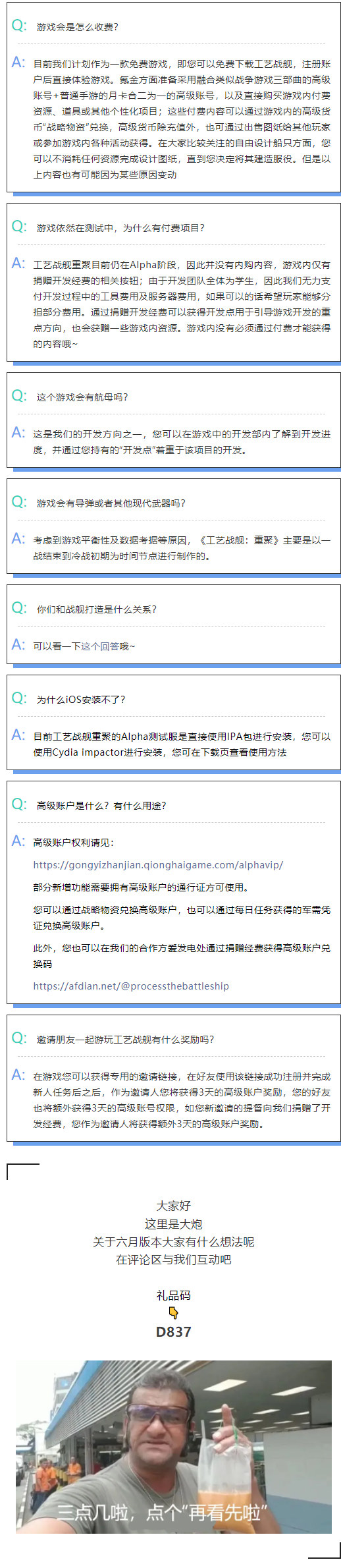
Task: Click the A icon beside 可以看一下这个回答哦
Action: pyautogui.click(x=18, y=644)
